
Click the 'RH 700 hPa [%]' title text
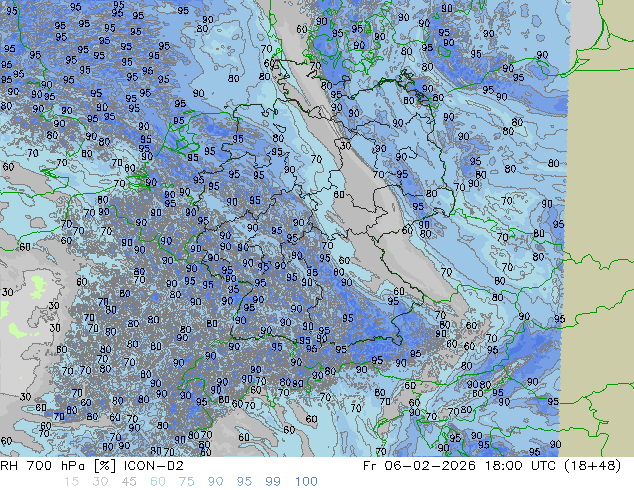[x=59, y=466]
